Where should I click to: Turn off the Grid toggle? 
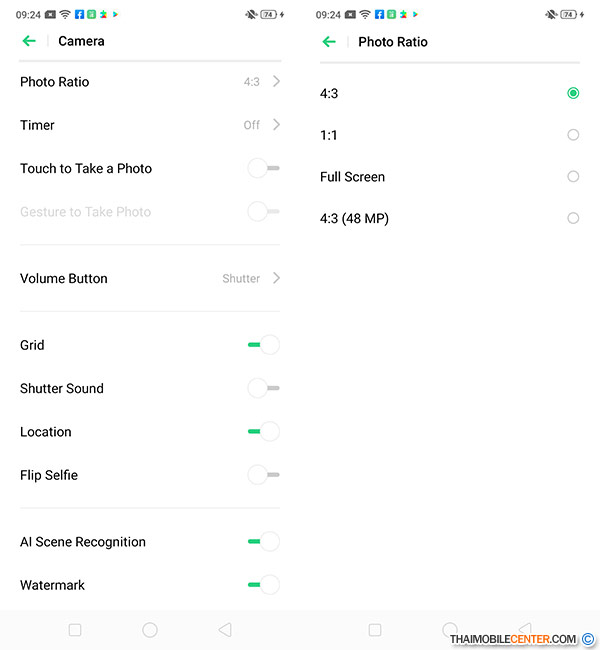tap(263, 345)
